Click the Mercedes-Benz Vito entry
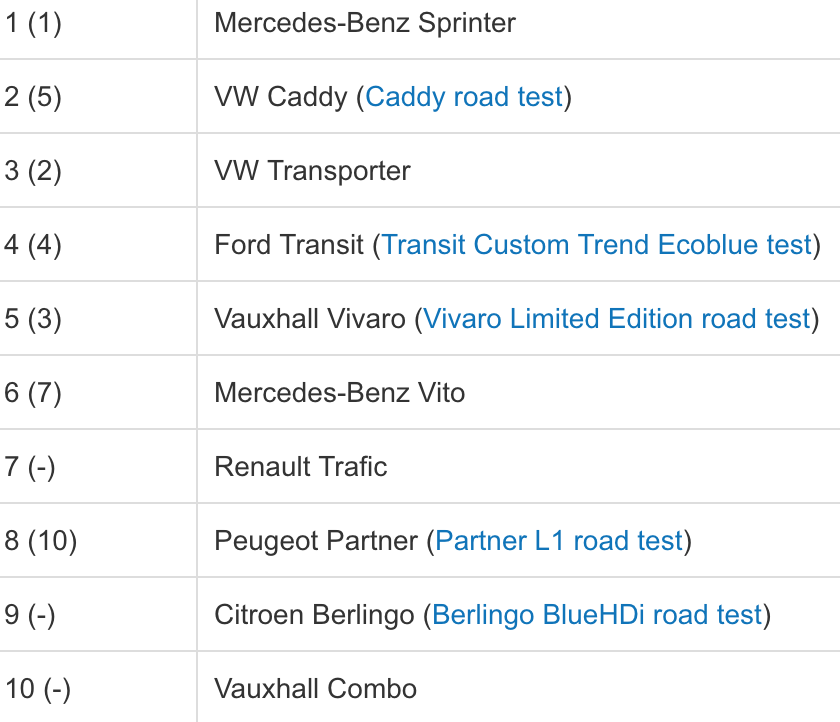This screenshot has height=722, width=840. (340, 393)
